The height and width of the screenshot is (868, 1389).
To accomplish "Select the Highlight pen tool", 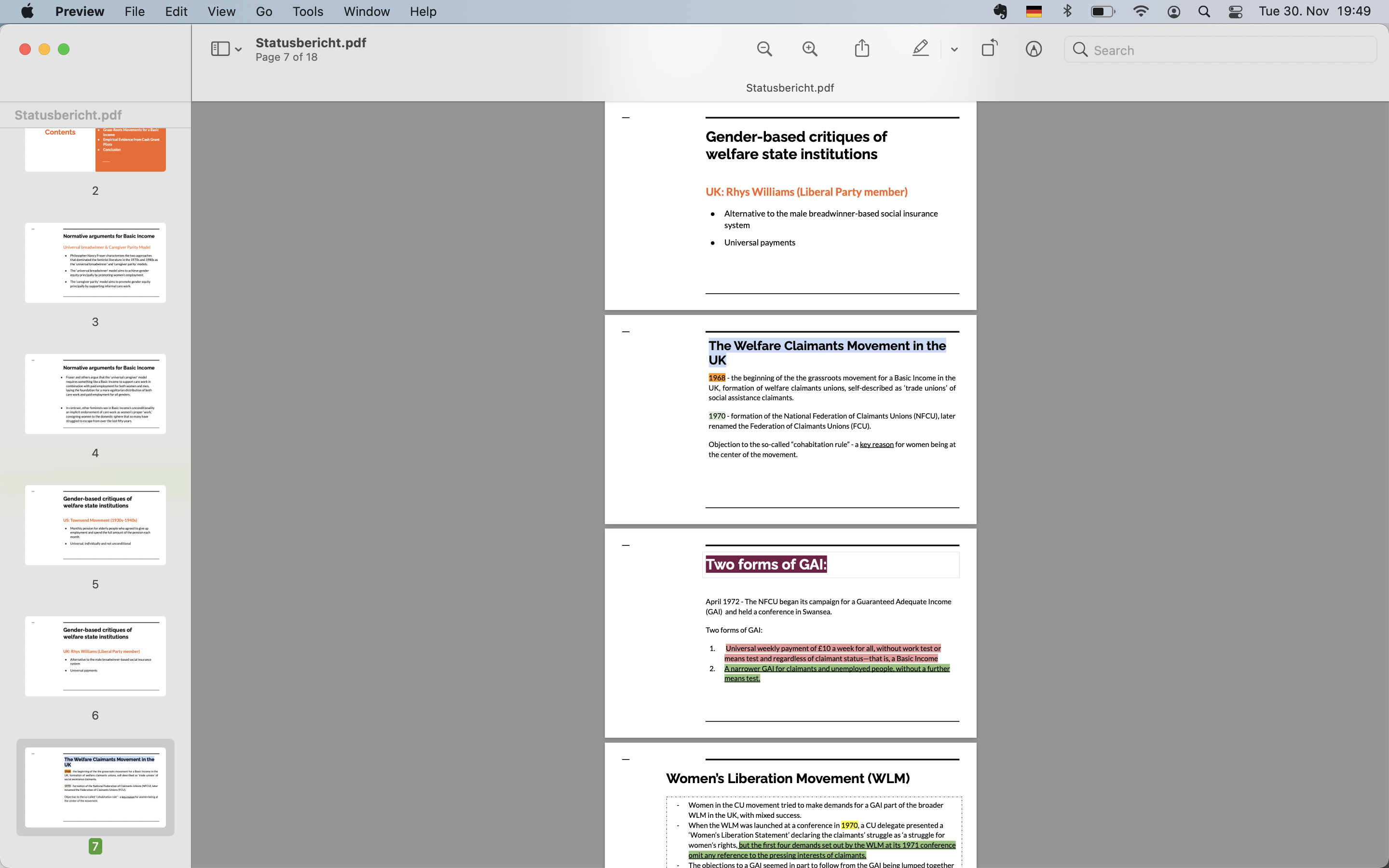I will (920, 49).
